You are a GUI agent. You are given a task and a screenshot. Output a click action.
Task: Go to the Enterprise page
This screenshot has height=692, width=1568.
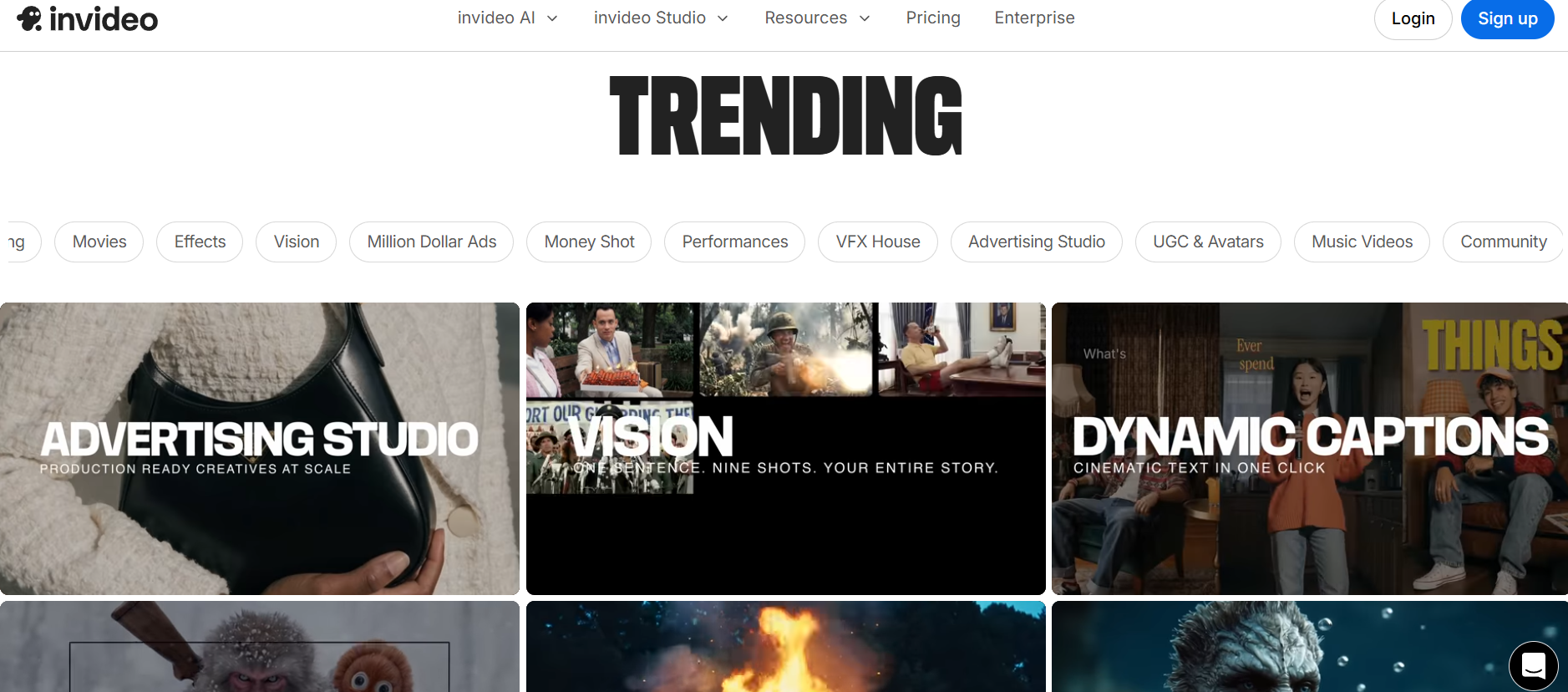(1034, 18)
